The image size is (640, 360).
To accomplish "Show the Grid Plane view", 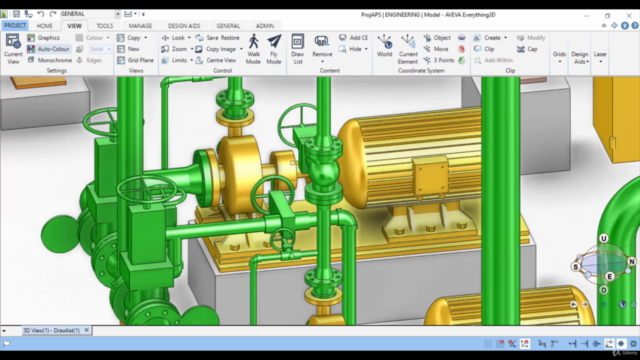I will [135, 60].
